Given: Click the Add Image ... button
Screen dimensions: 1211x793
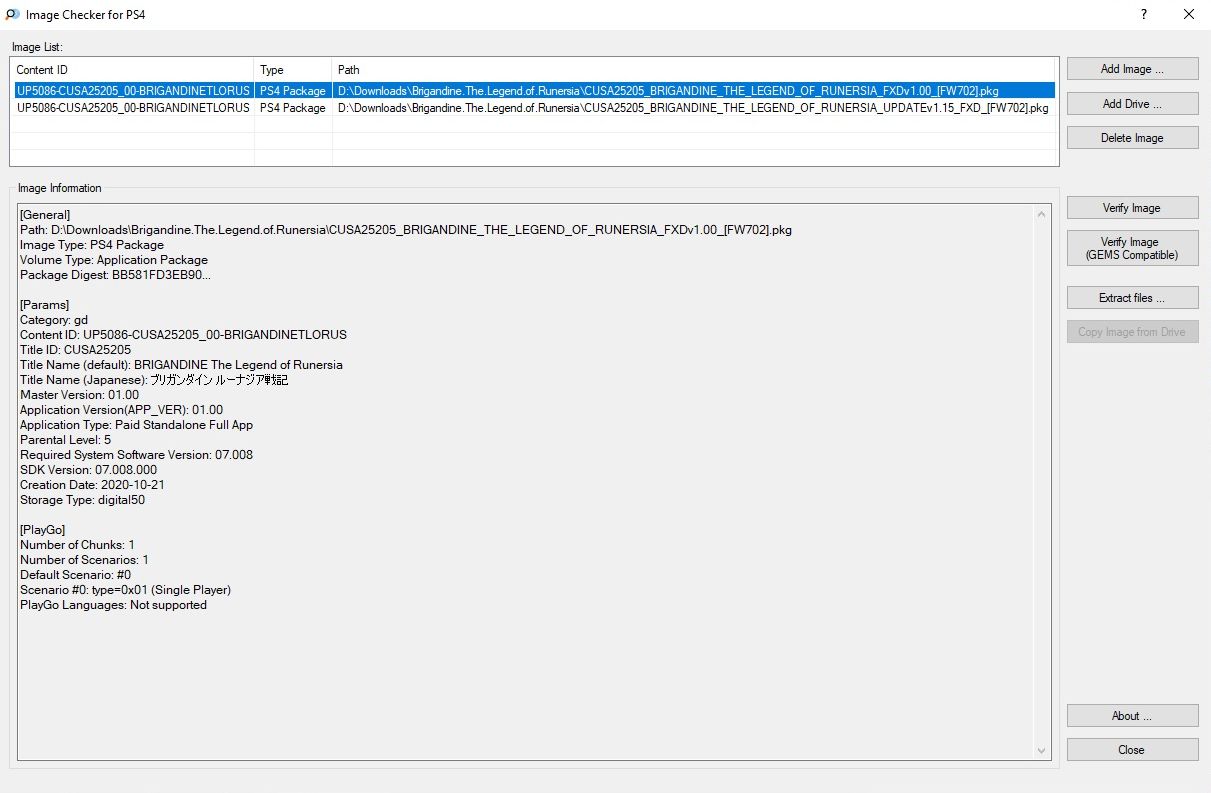Looking at the screenshot, I should click(1132, 69).
